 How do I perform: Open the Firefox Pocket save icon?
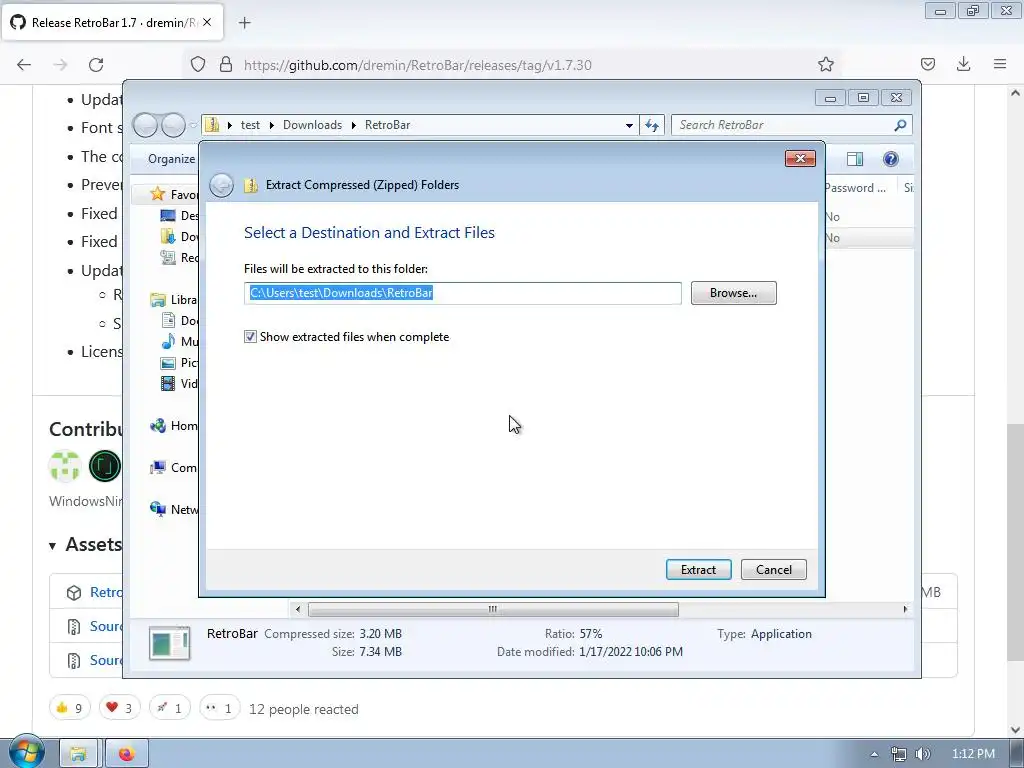pyautogui.click(x=927, y=64)
